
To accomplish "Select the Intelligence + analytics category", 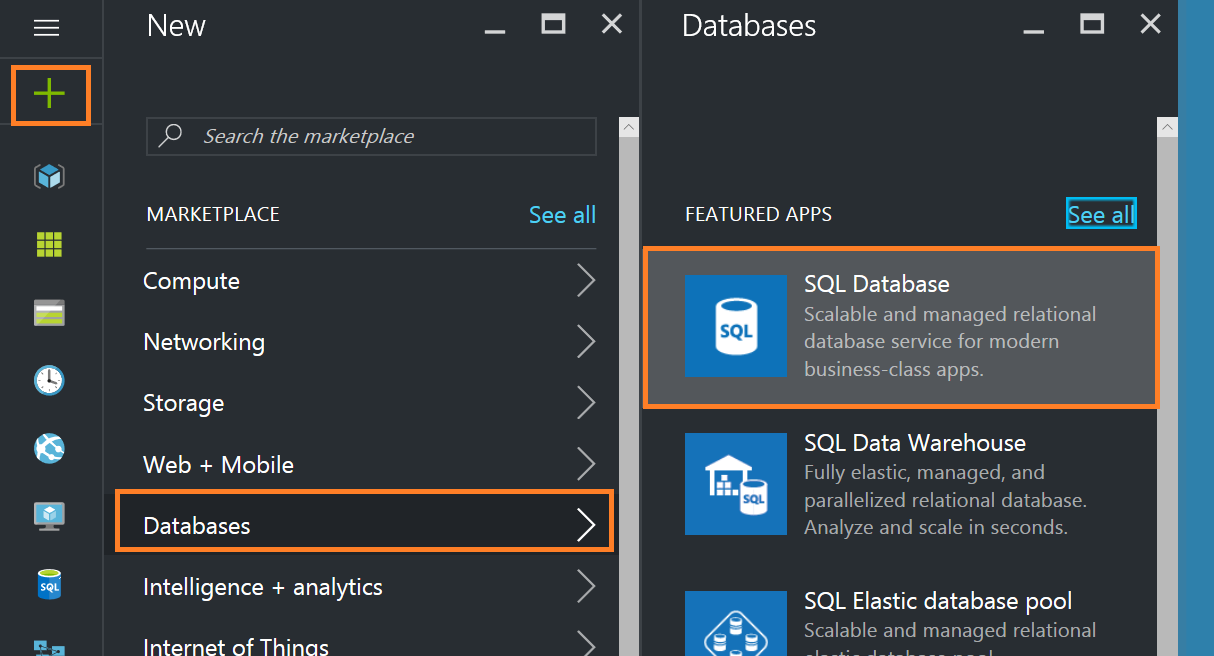I will click(x=263, y=587).
